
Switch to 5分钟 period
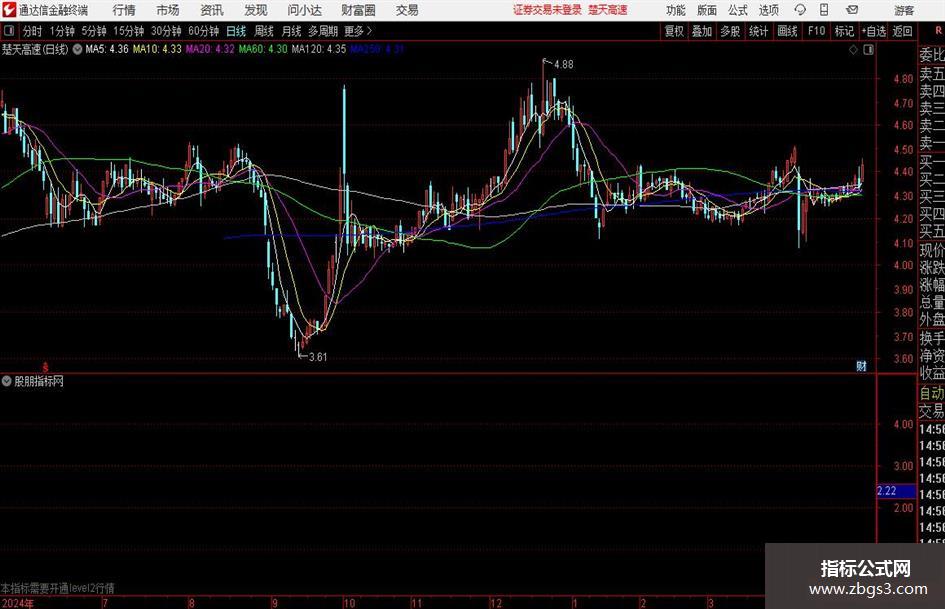[93, 31]
